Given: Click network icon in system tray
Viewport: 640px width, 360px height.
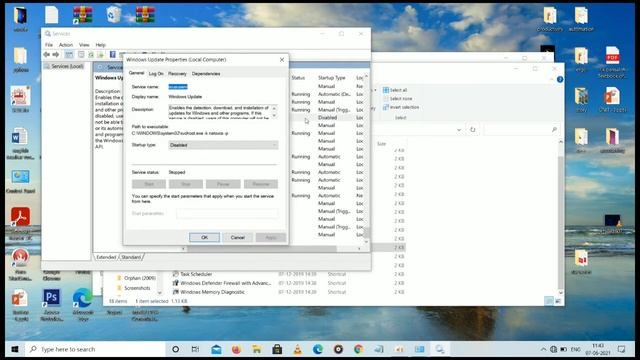Looking at the screenshot, I should (553, 349).
